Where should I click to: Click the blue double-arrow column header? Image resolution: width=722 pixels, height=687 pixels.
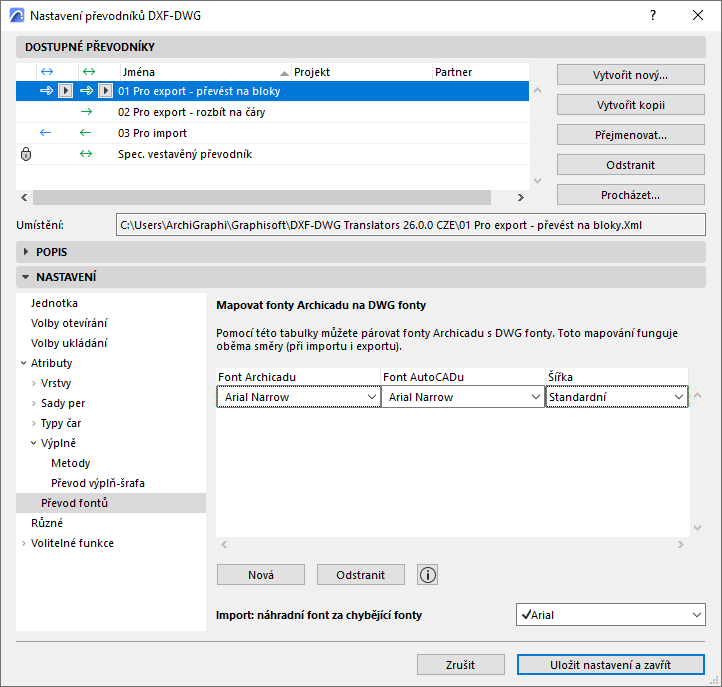pos(45,72)
